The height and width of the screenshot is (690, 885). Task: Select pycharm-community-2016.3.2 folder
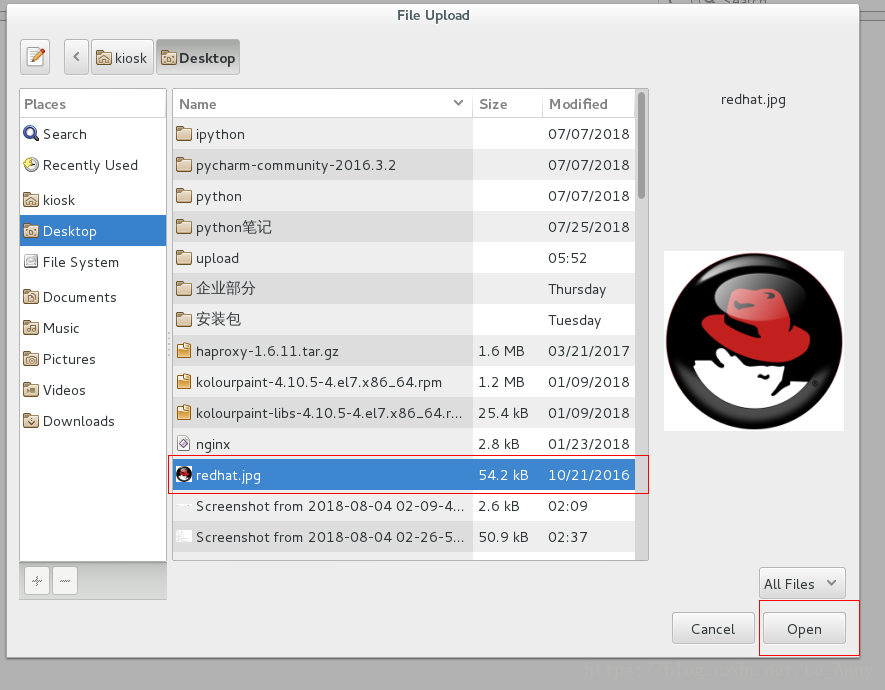coord(404,165)
